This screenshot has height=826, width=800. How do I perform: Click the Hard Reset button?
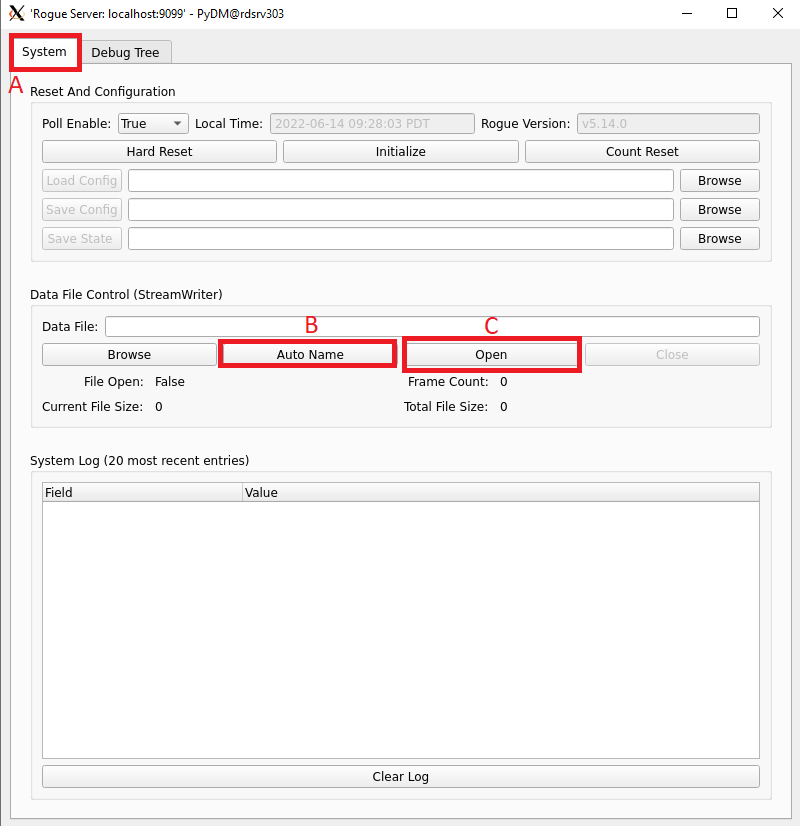pos(159,151)
